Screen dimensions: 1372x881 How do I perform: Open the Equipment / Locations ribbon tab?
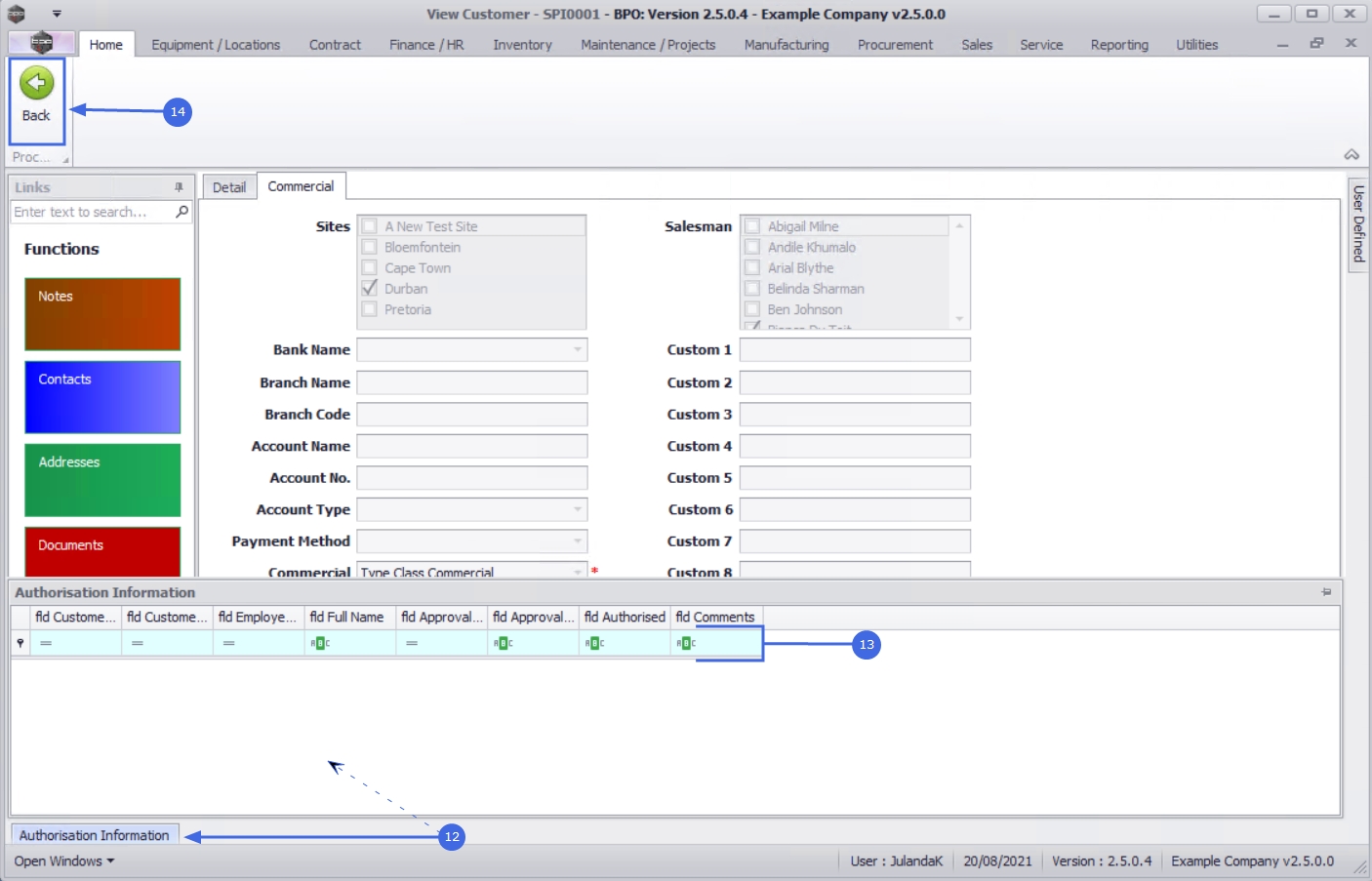coord(216,45)
